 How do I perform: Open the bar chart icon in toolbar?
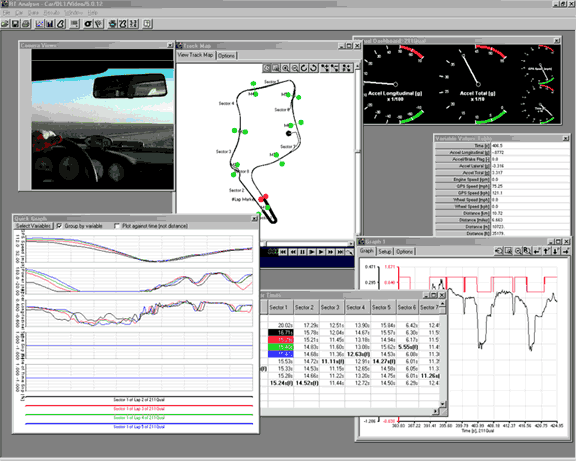tap(50, 24)
